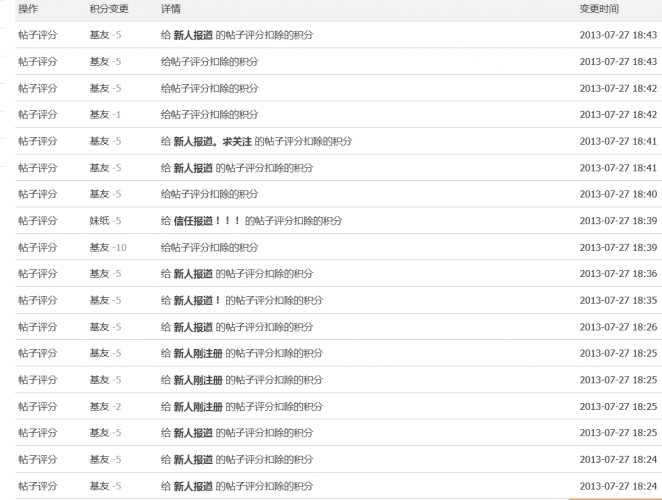Screen dimensions: 662x500
Task: Click the 积分变更 column header
Action: pyautogui.click(x=109, y=8)
